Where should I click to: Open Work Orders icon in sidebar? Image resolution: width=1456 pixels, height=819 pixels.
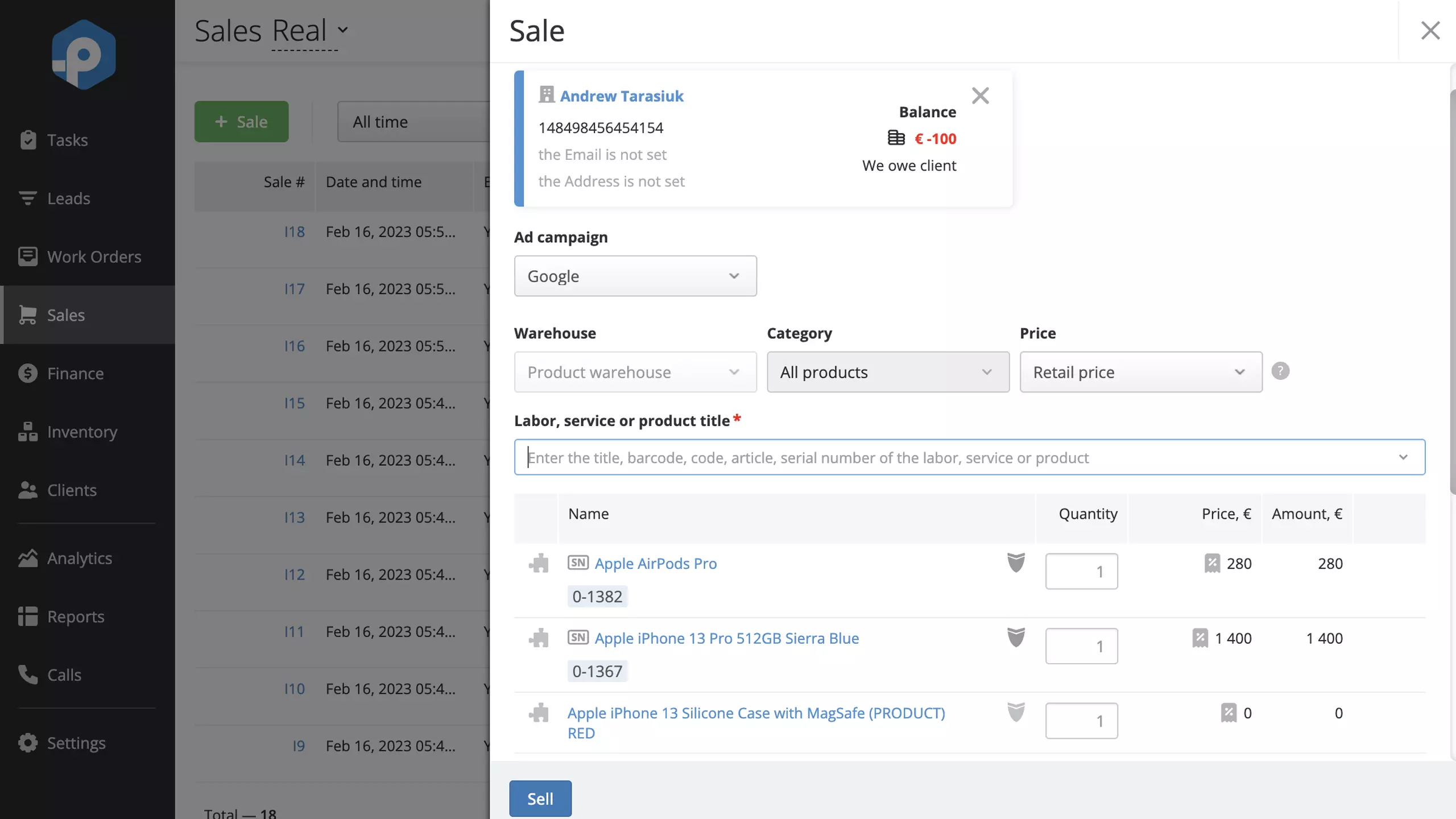[28, 257]
